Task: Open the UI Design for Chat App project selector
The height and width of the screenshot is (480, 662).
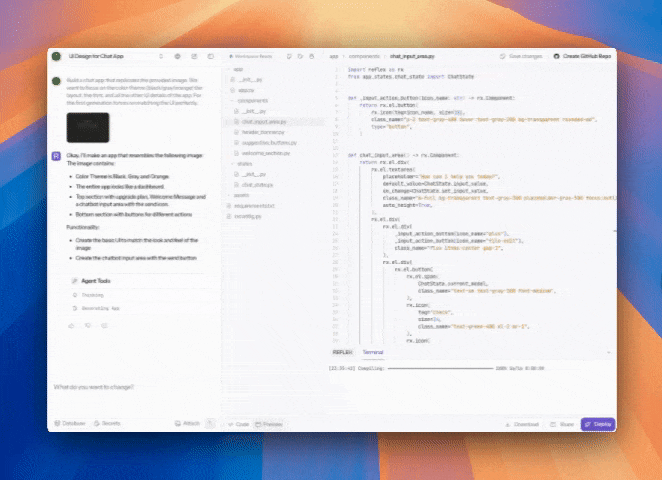Action: coord(100,57)
